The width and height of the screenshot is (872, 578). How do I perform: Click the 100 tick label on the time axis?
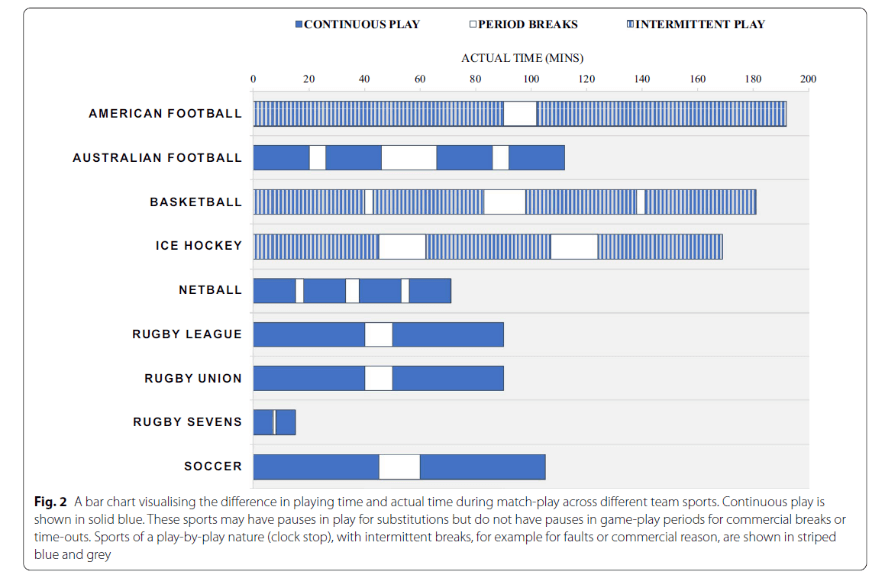point(530,78)
